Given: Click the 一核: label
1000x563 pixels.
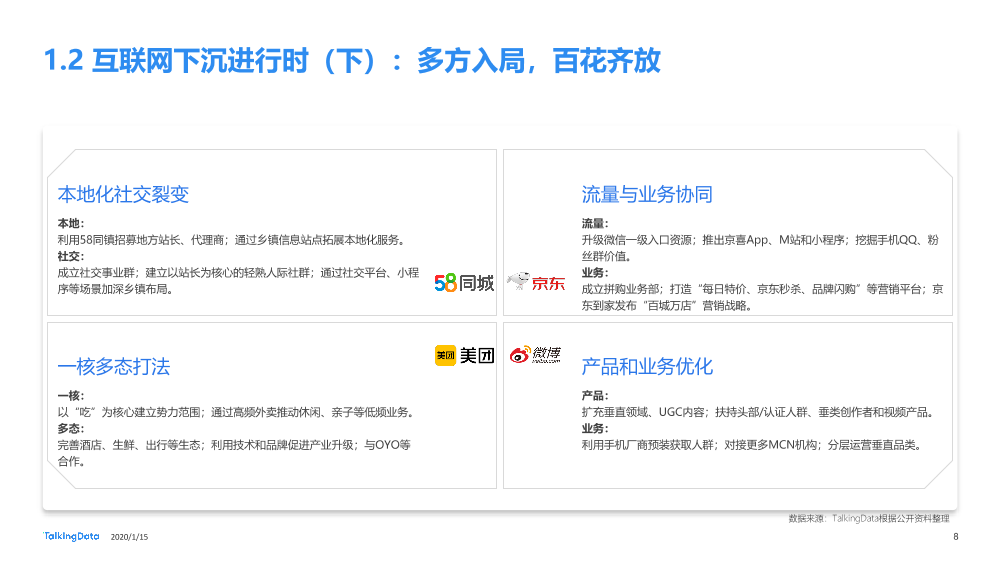Looking at the screenshot, I should click(x=71, y=395).
